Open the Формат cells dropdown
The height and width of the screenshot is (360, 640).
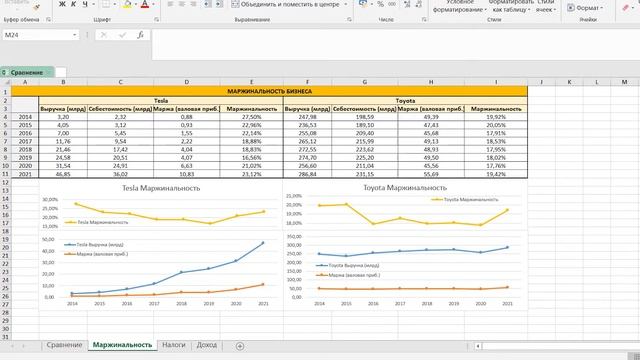point(585,8)
